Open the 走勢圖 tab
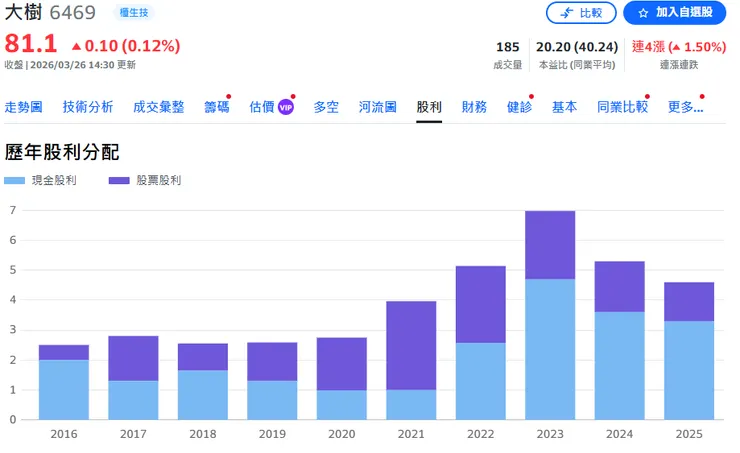 click(24, 107)
